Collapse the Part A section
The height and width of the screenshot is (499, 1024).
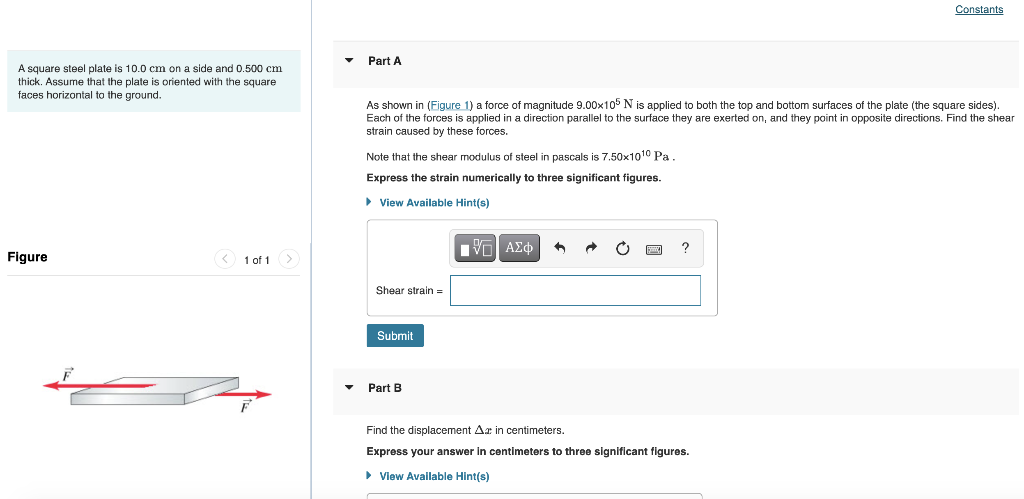(349, 61)
